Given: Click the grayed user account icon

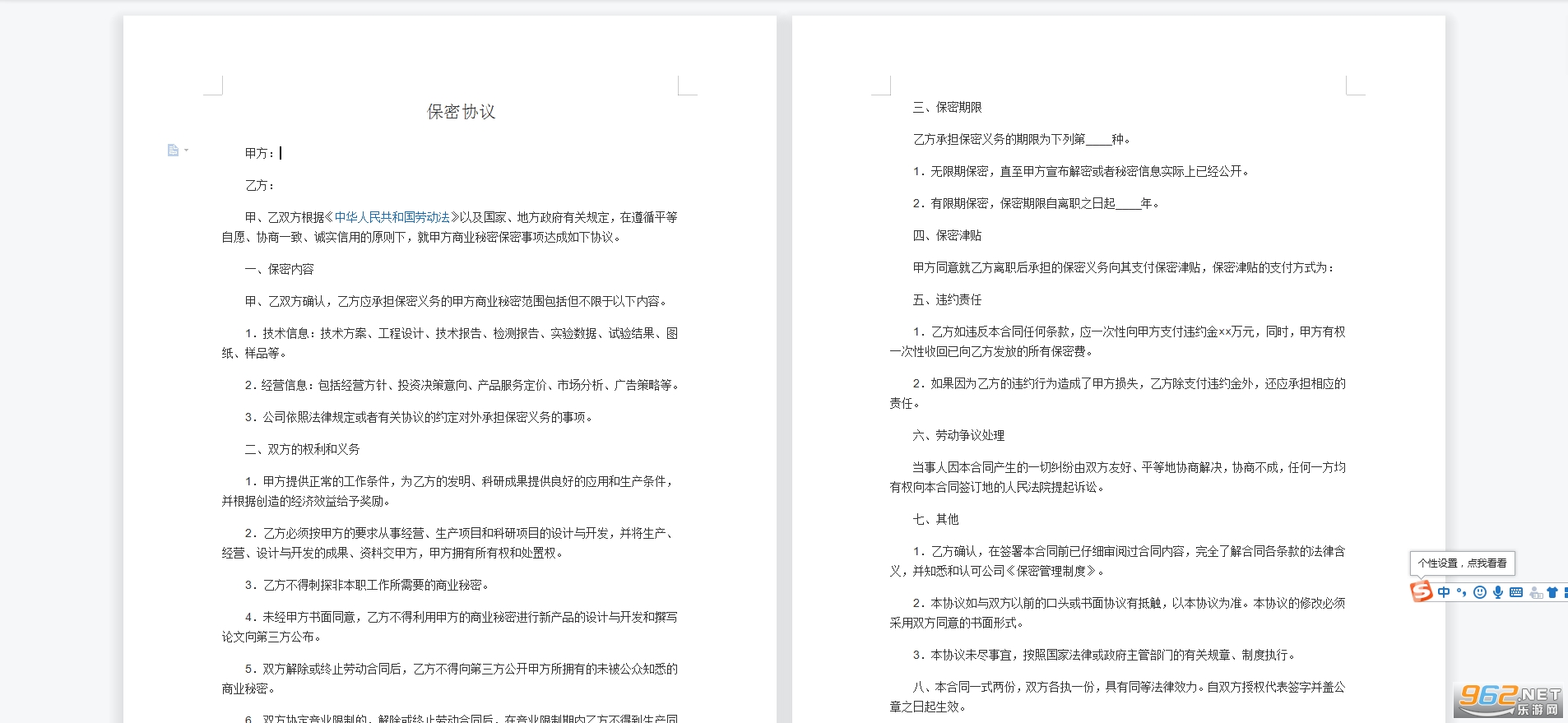Looking at the screenshot, I should click(1535, 592).
